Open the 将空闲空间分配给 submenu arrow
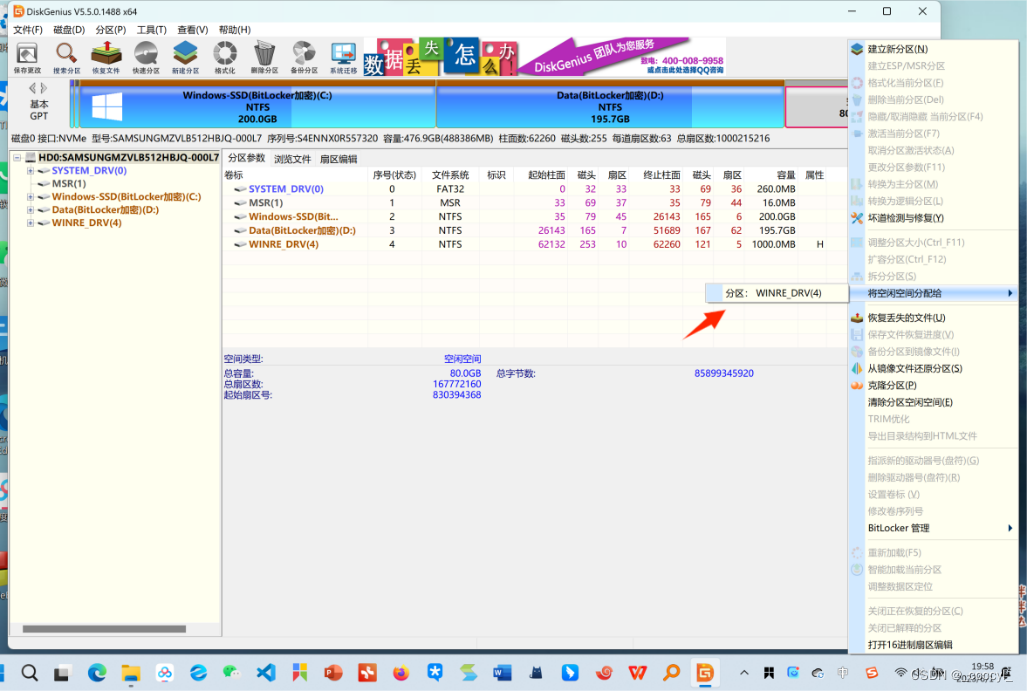1028x692 pixels. point(1010,293)
